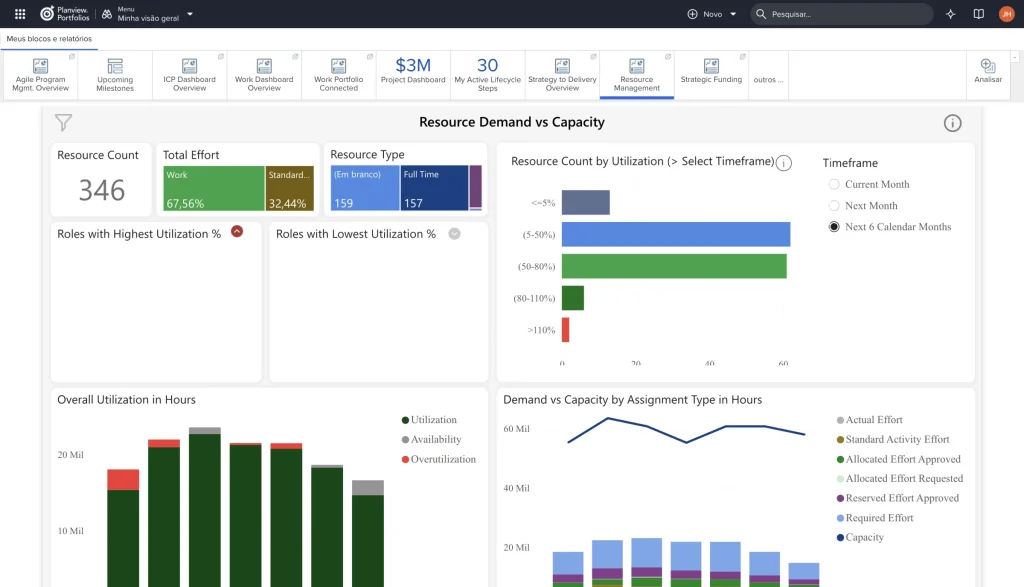The image size is (1024, 587).
Task: Toggle Standard Activity Effort legend item
Action: click(x=893, y=439)
